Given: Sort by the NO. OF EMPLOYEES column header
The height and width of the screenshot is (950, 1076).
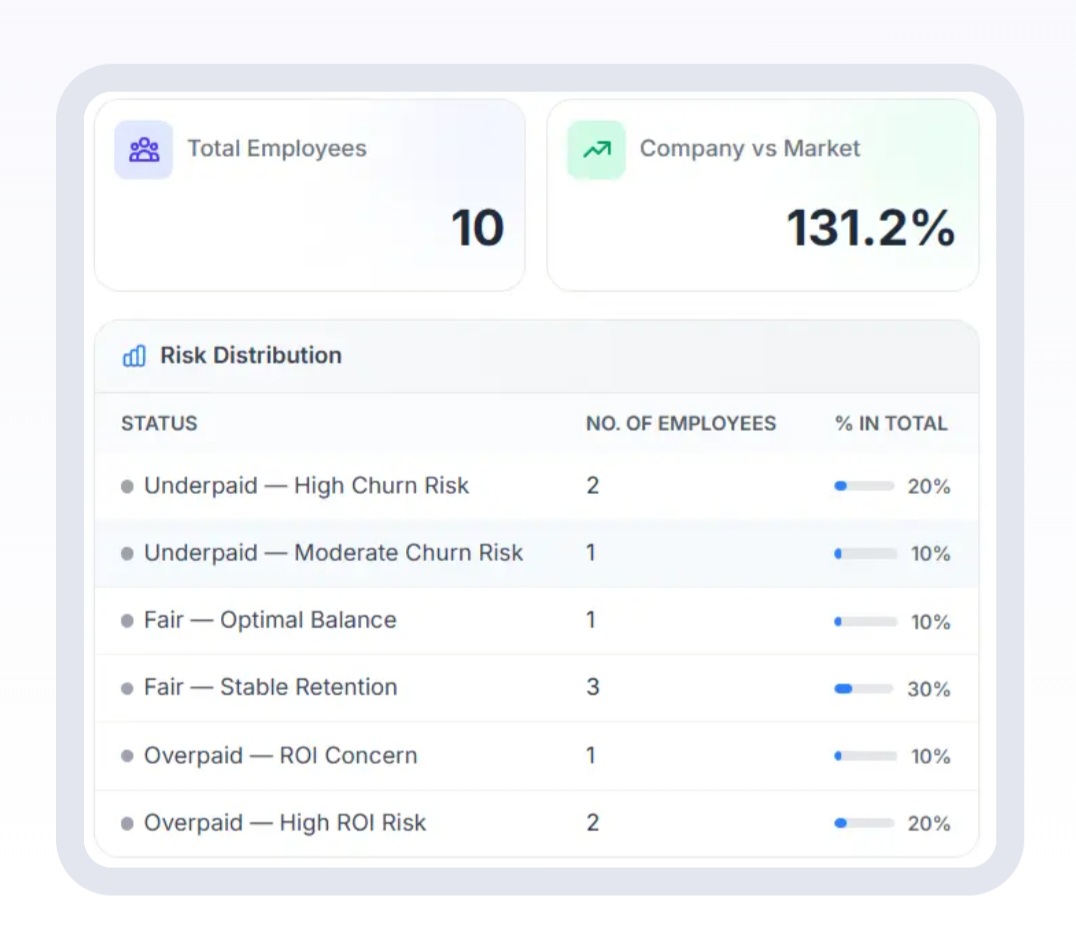Looking at the screenshot, I should 681,423.
